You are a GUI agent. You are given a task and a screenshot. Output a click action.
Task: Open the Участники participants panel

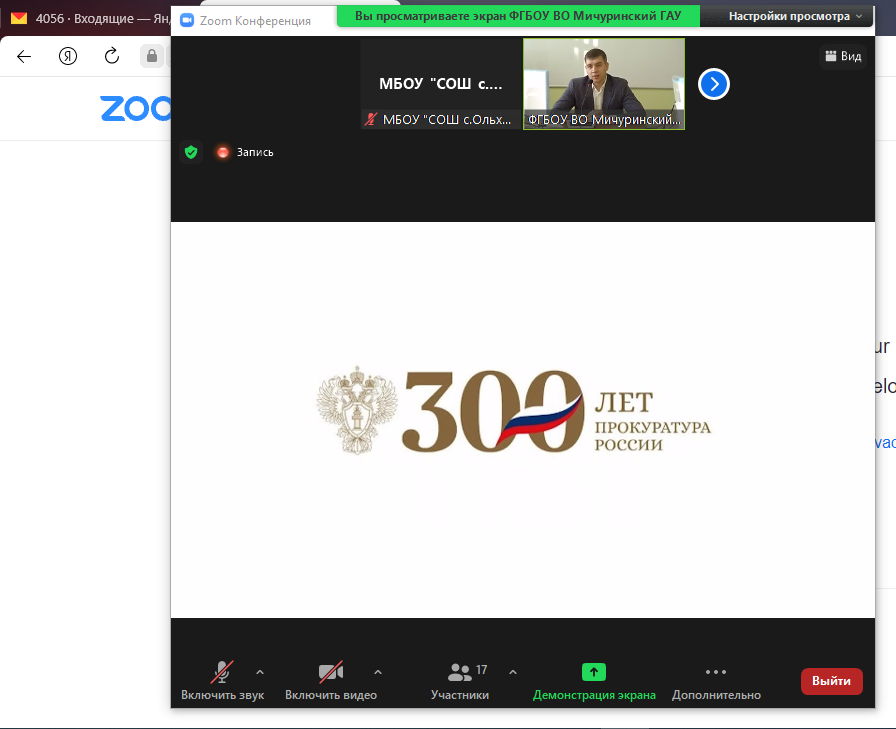pos(460,680)
